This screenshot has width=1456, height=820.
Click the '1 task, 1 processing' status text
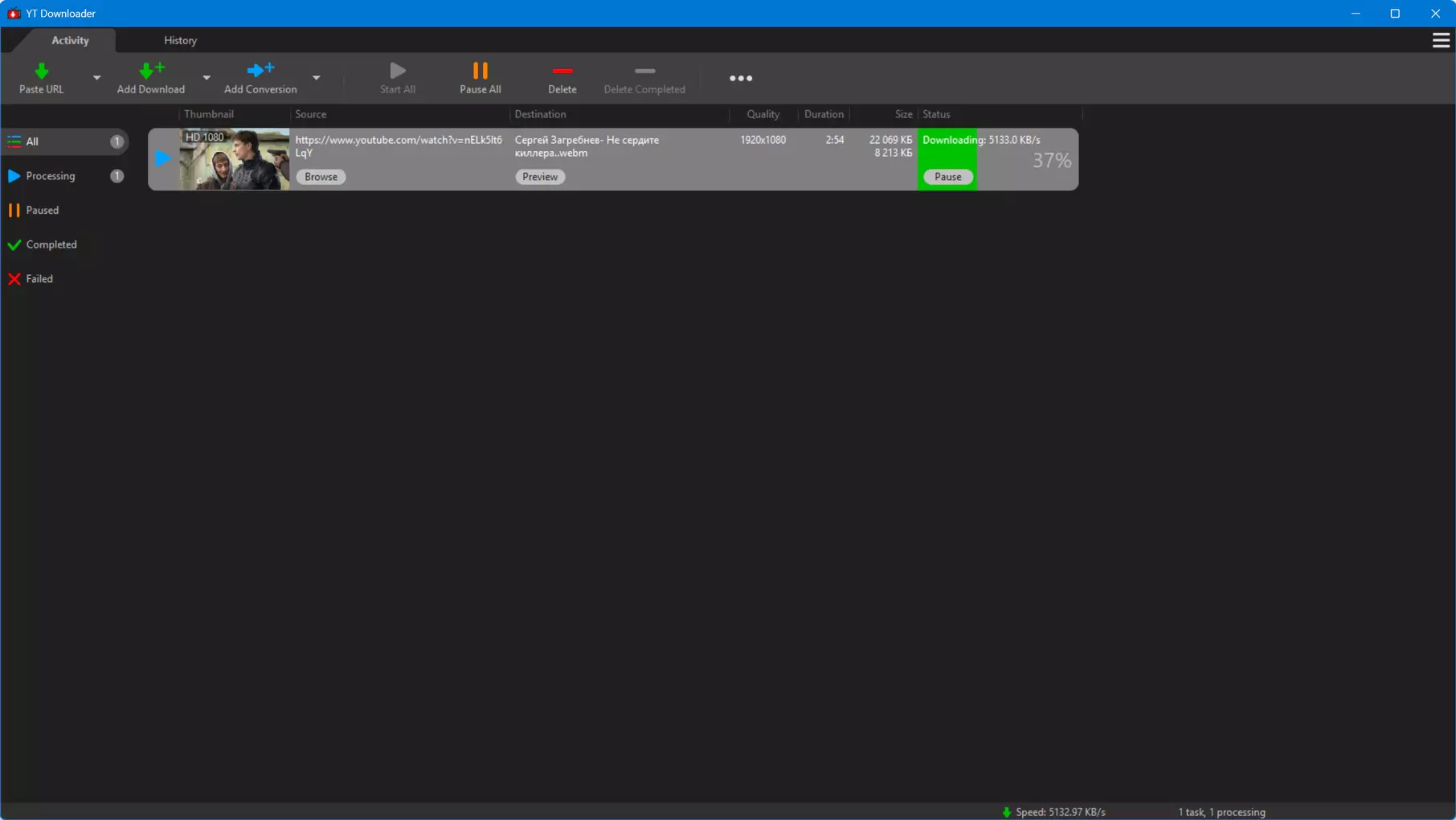[x=1221, y=812]
